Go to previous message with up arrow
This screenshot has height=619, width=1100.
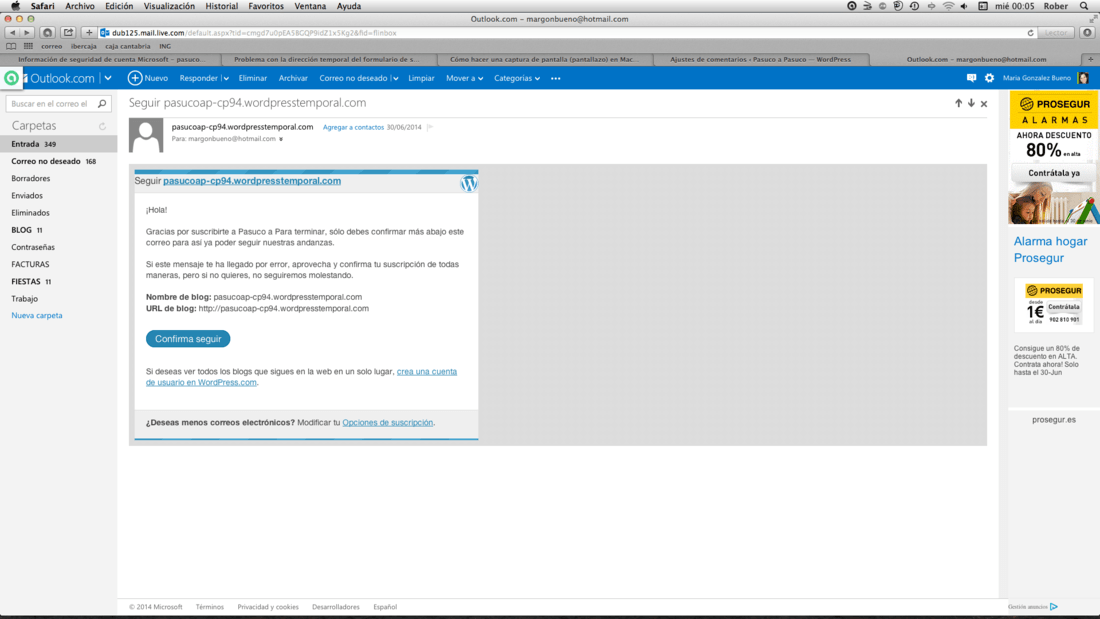coord(958,103)
